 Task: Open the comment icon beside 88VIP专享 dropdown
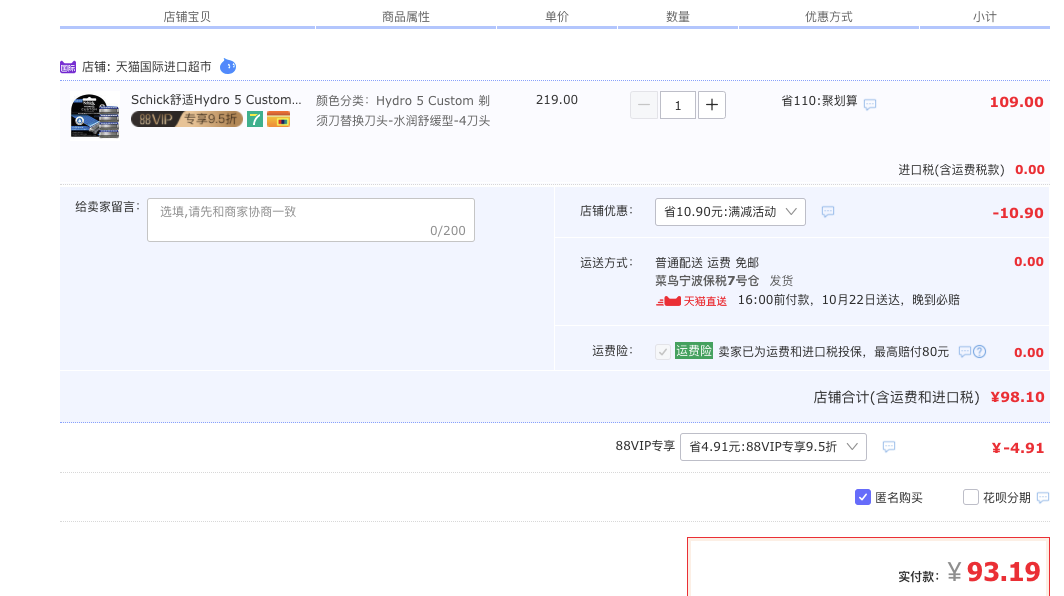(x=889, y=447)
